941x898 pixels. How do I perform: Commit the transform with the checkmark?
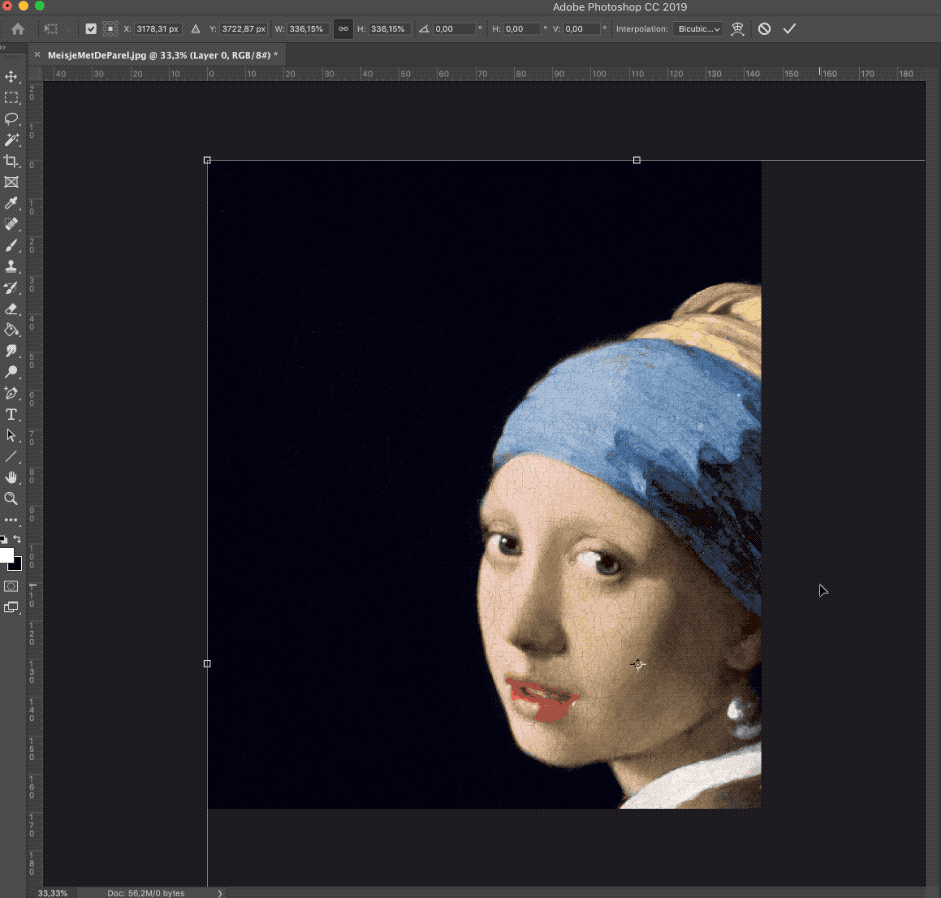pos(790,29)
